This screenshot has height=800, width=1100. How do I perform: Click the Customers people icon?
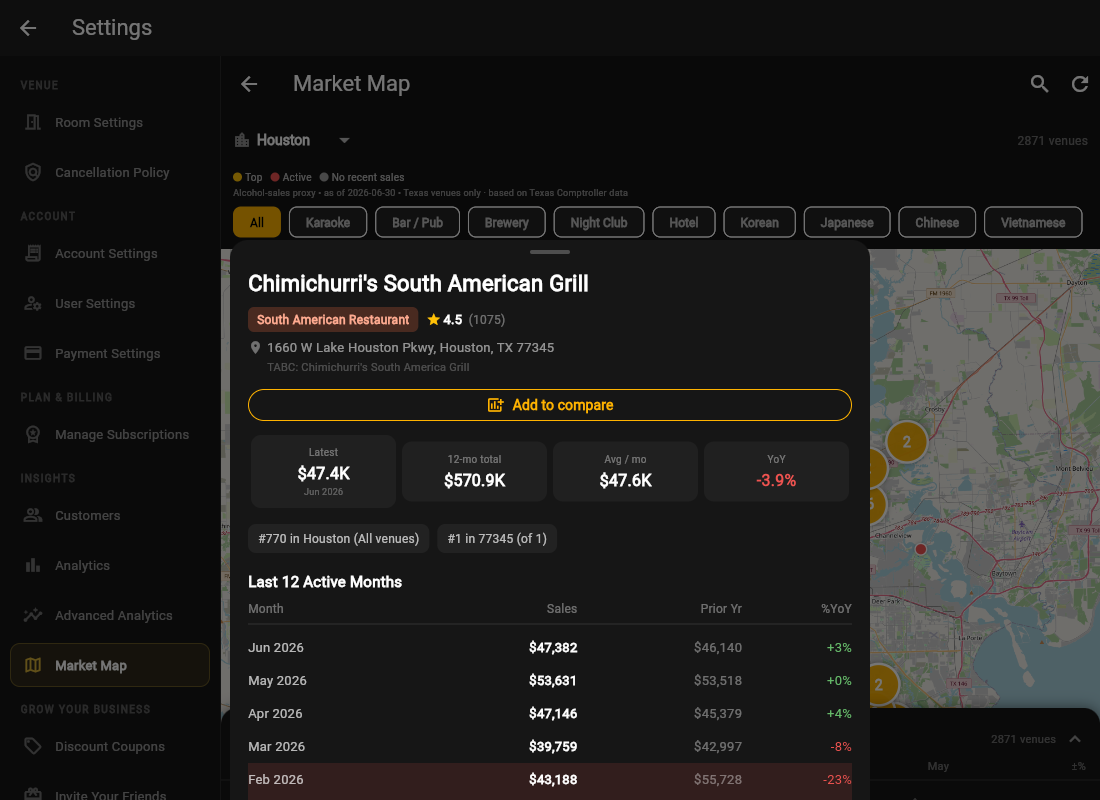pyautogui.click(x=33, y=515)
